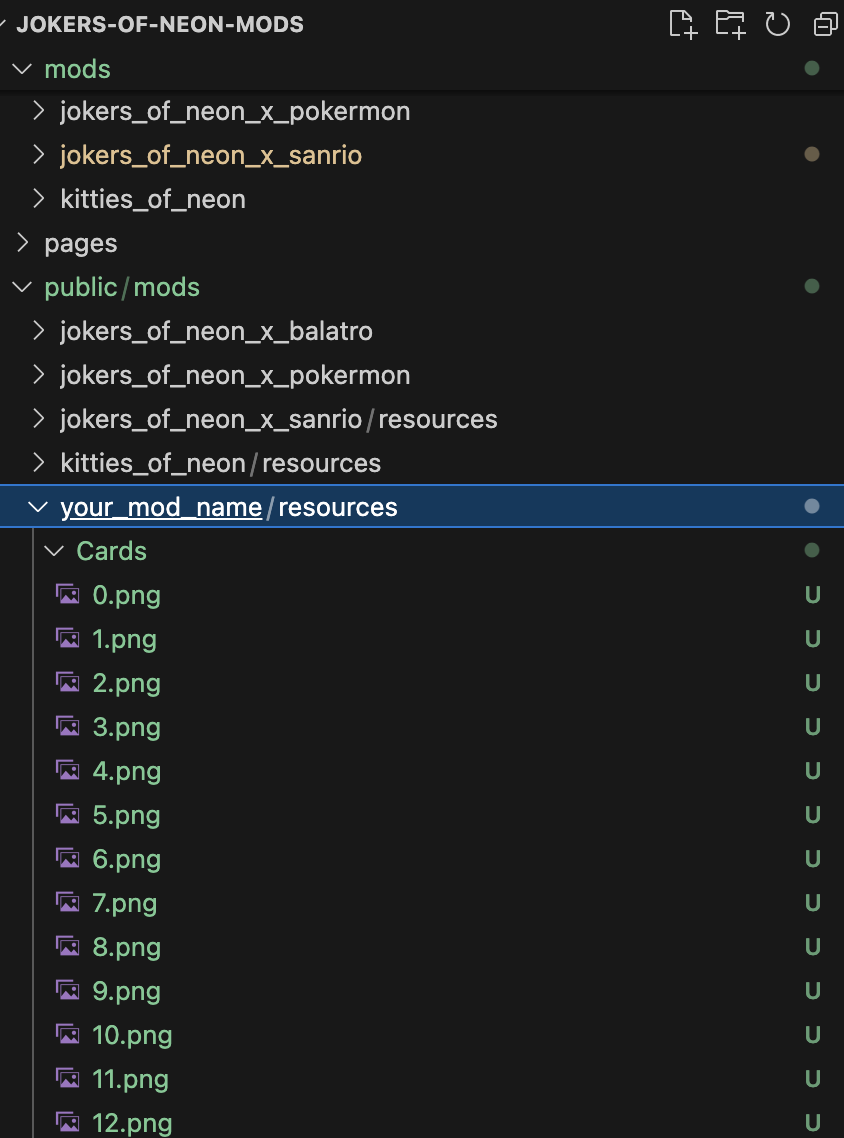Click the image icon beside 5.png
The width and height of the screenshot is (844, 1138).
coord(68,814)
